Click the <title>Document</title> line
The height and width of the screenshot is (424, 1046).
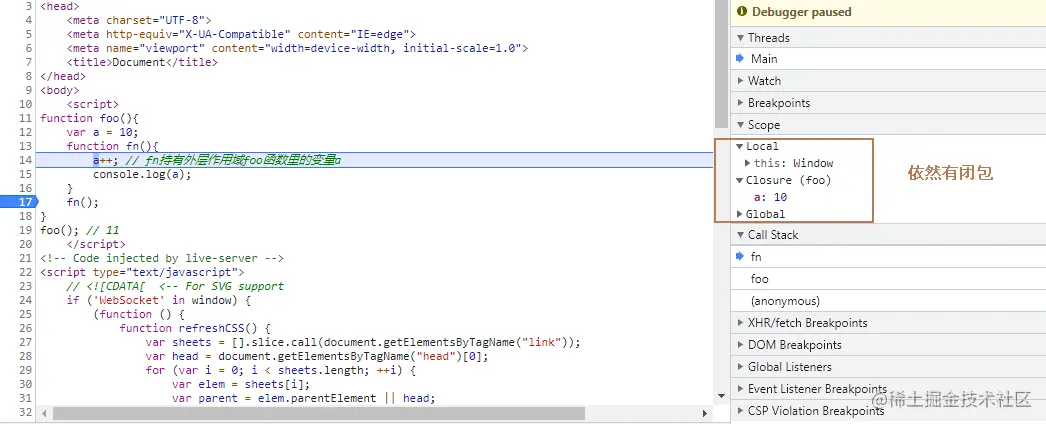coord(142,62)
